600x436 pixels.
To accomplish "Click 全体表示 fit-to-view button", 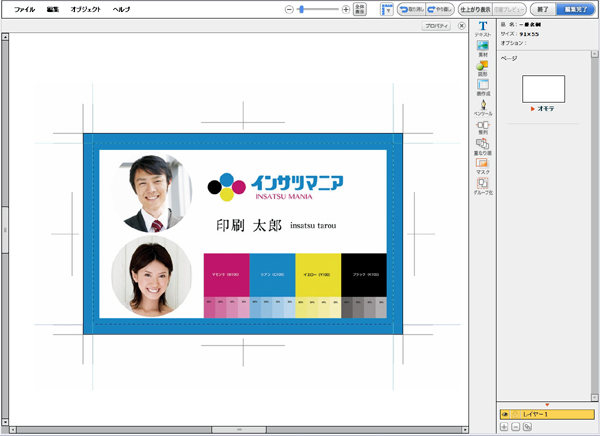I will [x=360, y=9].
